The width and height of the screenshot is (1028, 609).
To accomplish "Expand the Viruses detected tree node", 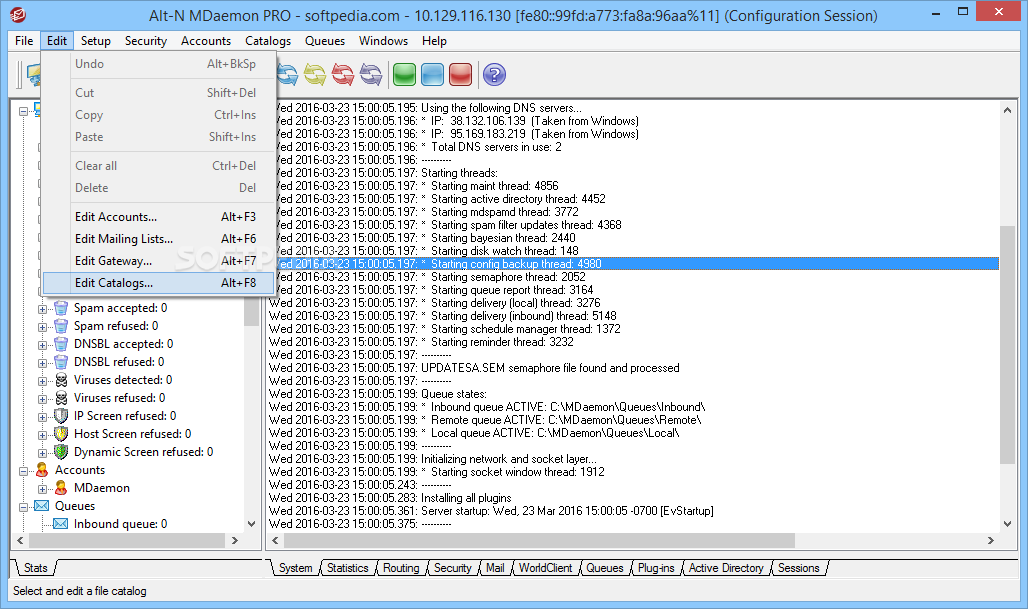I will point(43,381).
